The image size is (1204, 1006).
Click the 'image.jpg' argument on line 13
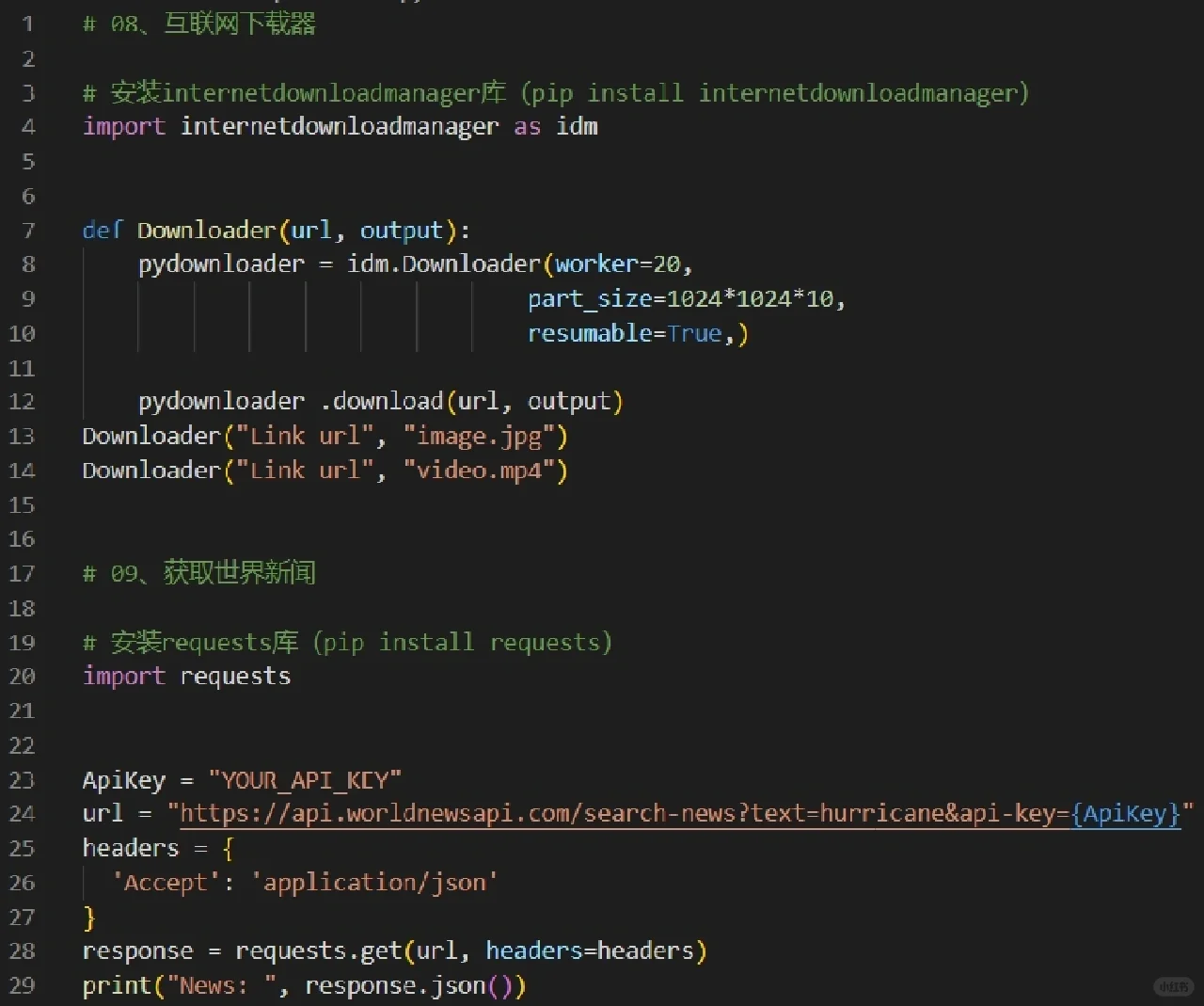[483, 436]
